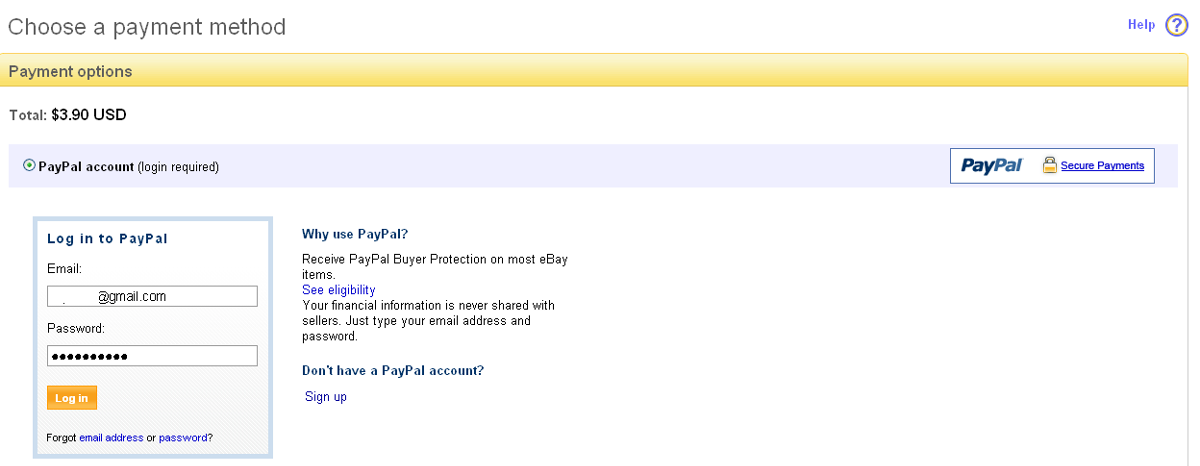
Task: Open the Secure Payments link
Action: pos(1102,166)
